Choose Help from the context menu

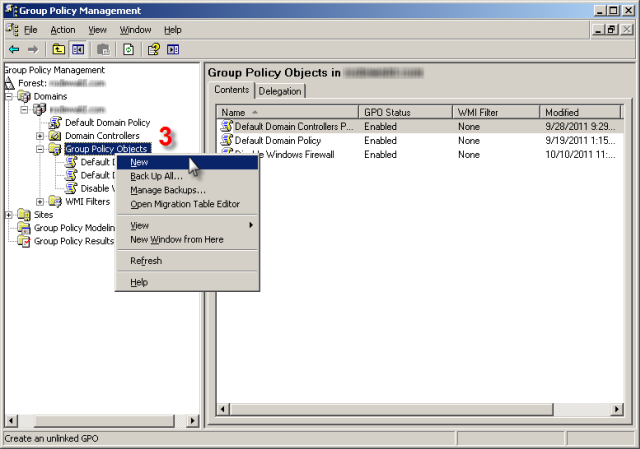(187, 282)
